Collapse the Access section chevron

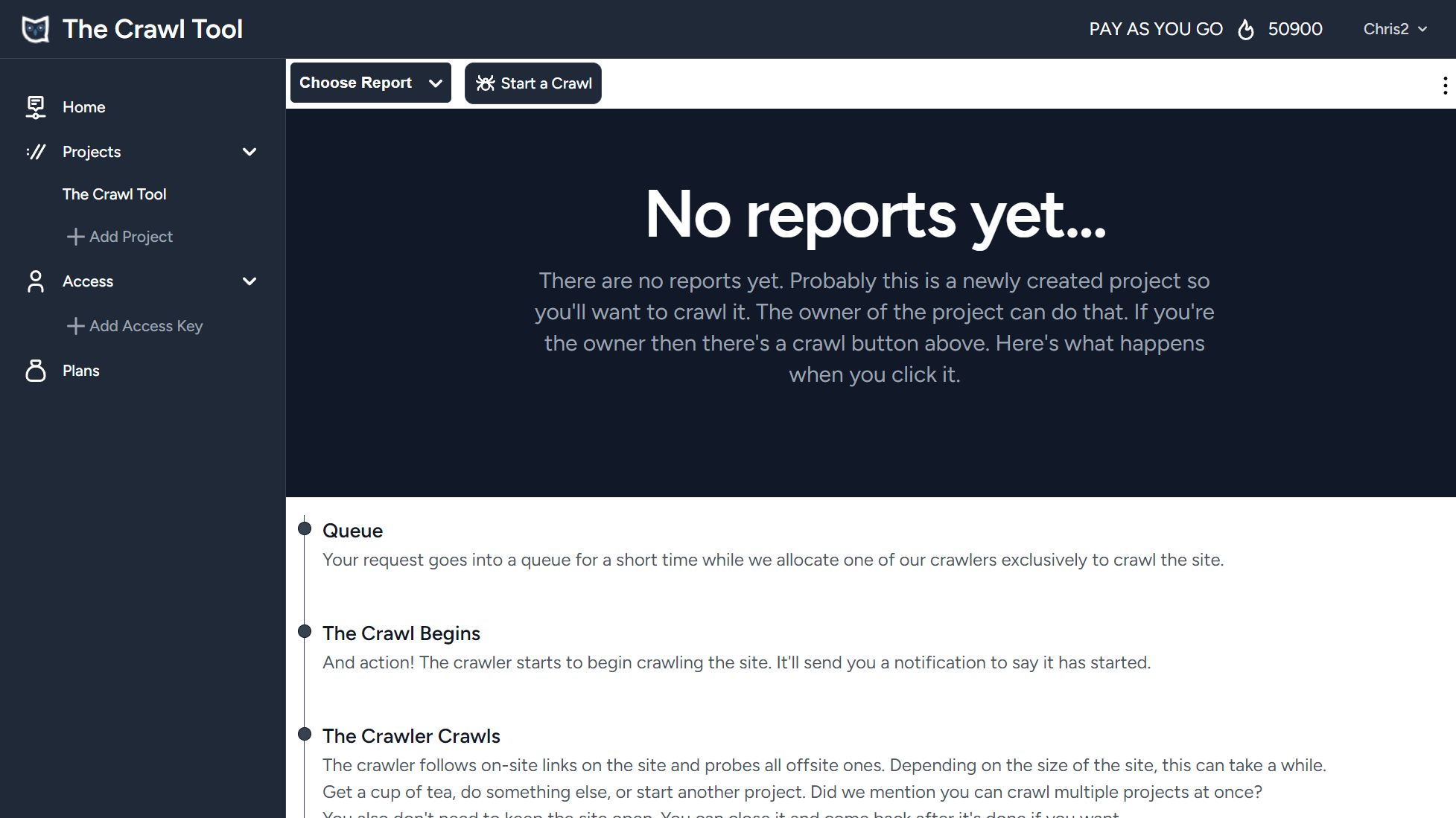[x=249, y=281]
